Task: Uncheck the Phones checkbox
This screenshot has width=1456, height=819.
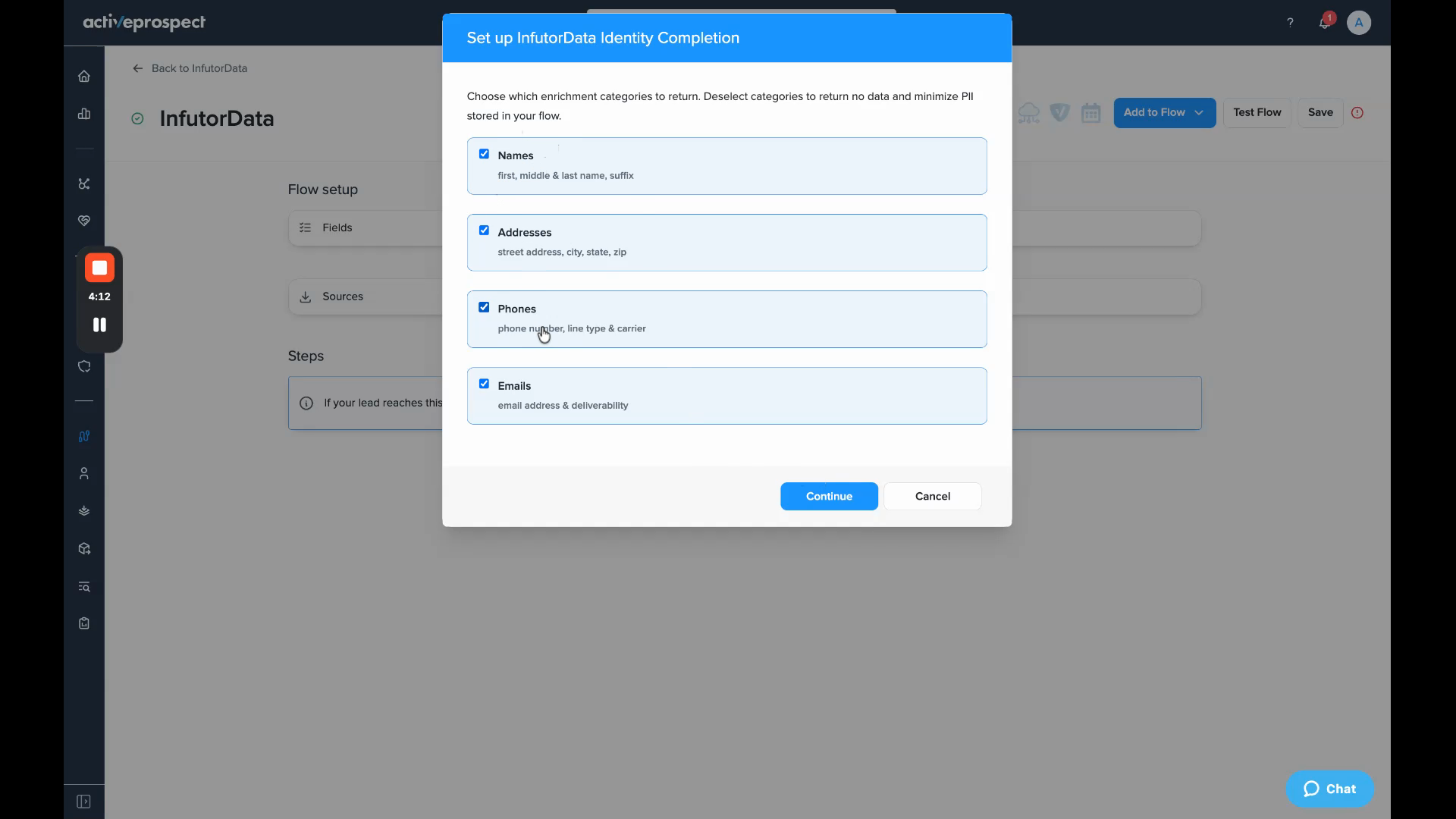Action: tap(484, 307)
